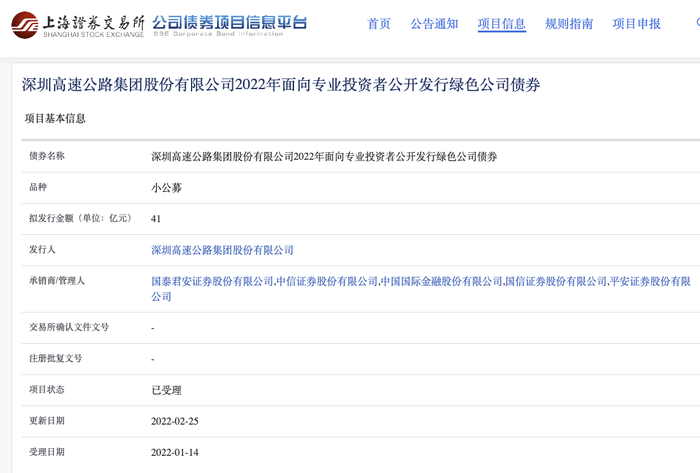This screenshot has width=700, height=473.
Task: Click the 项目状态 row label
Action: pyautogui.click(x=47, y=390)
